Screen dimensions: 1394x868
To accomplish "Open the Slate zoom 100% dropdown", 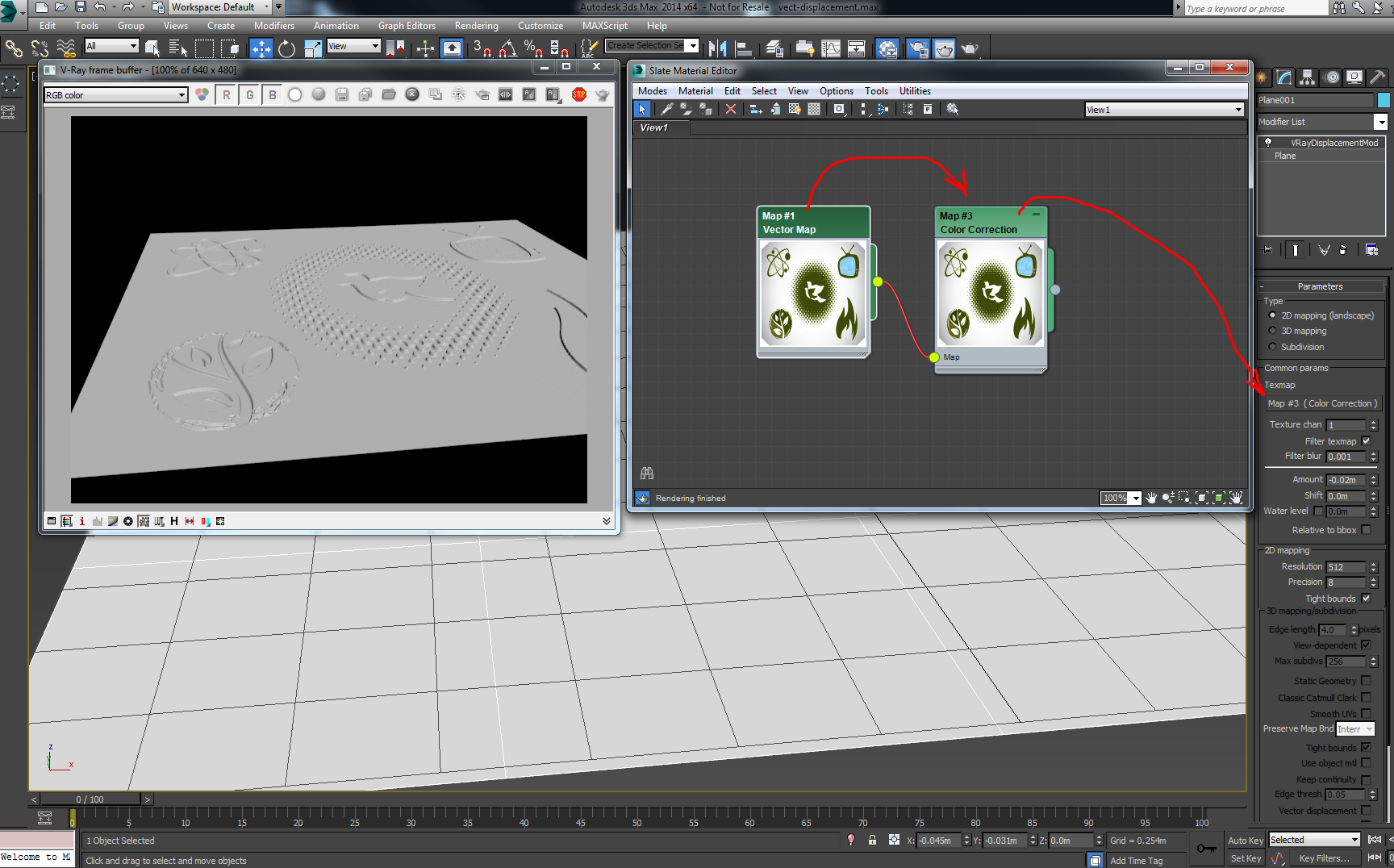I will (1121, 498).
